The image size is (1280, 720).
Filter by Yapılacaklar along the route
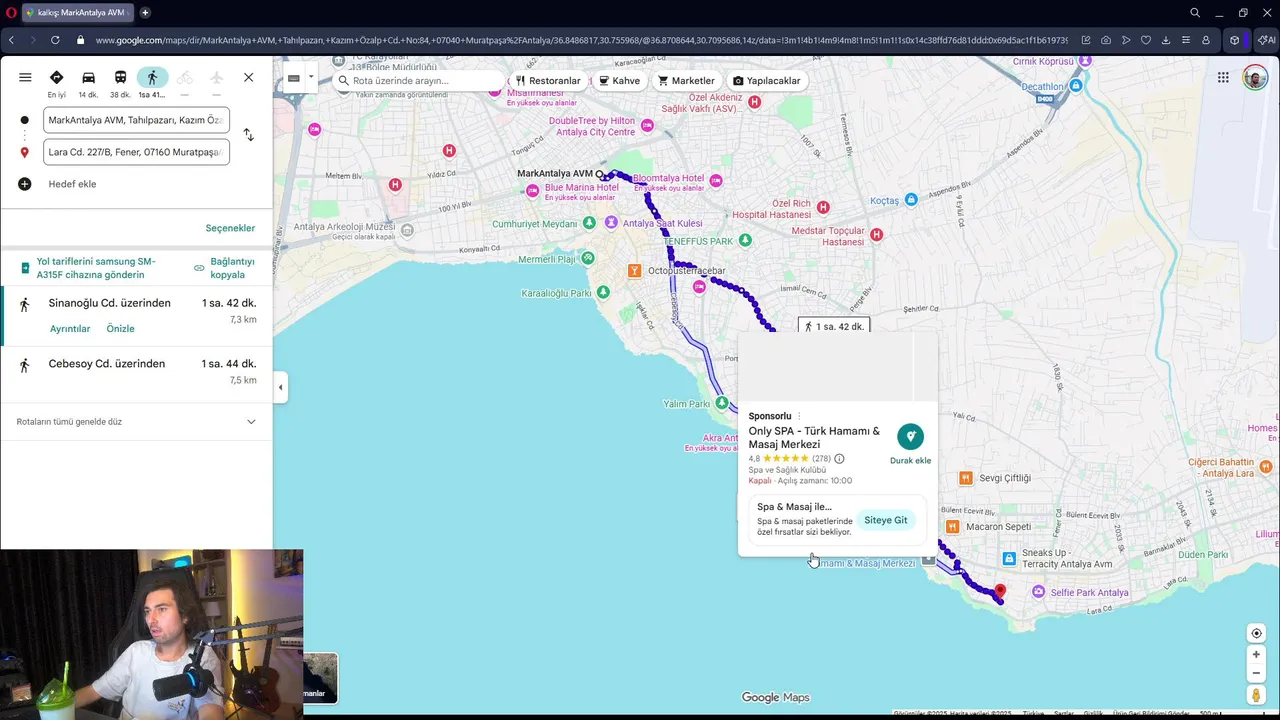(x=766, y=81)
